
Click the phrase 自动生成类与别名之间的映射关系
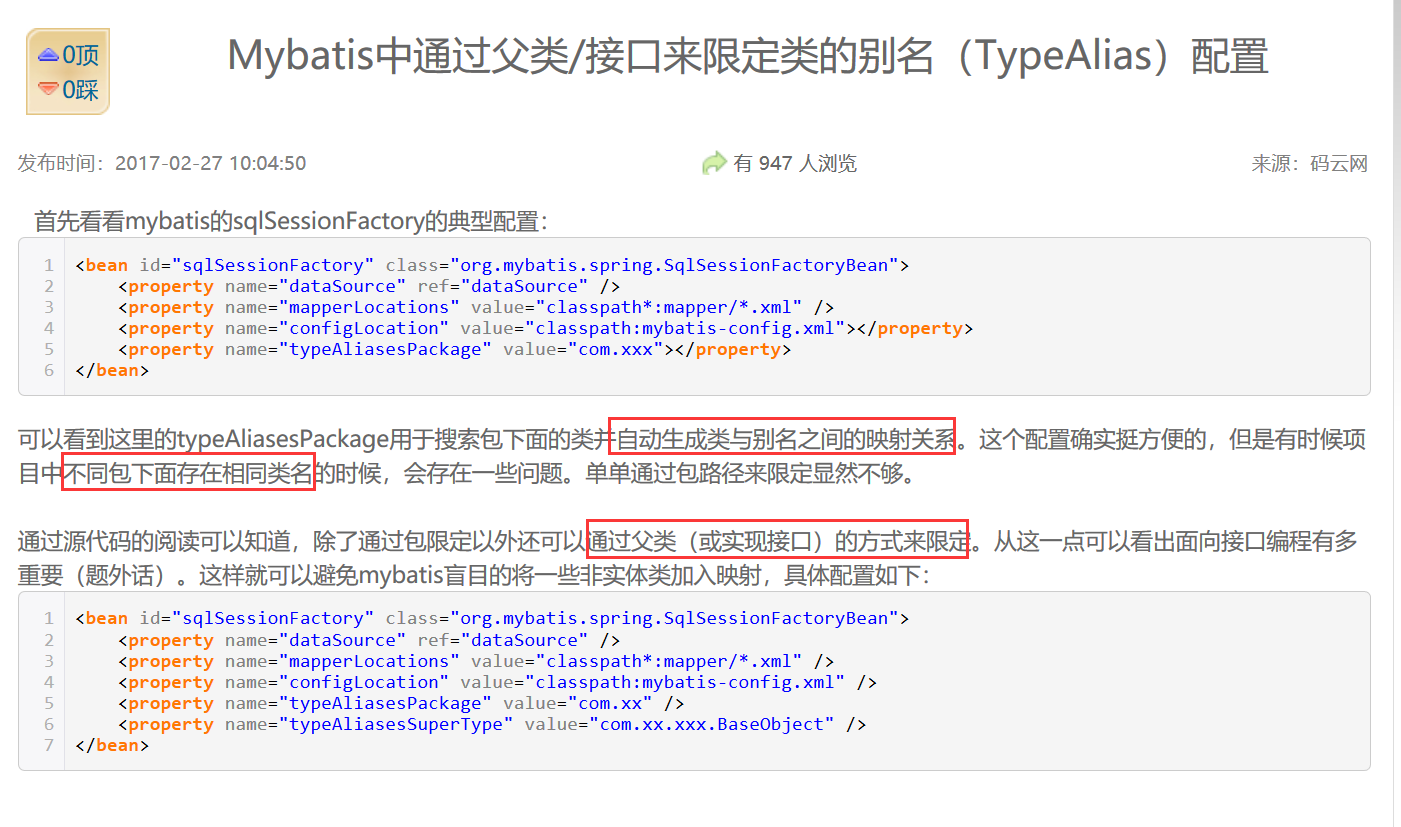click(x=786, y=438)
